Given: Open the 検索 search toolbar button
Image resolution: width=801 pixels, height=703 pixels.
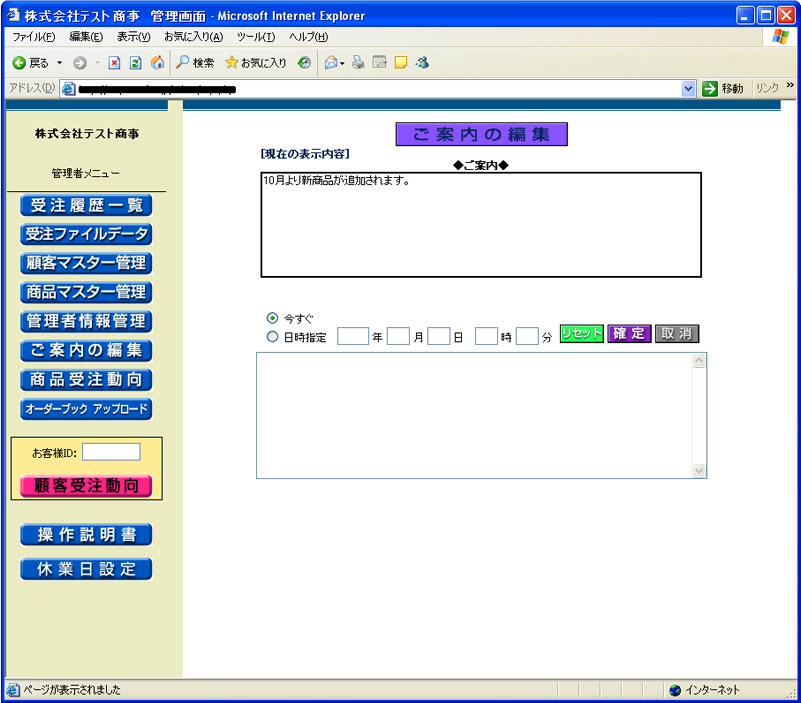Looking at the screenshot, I should [195, 62].
